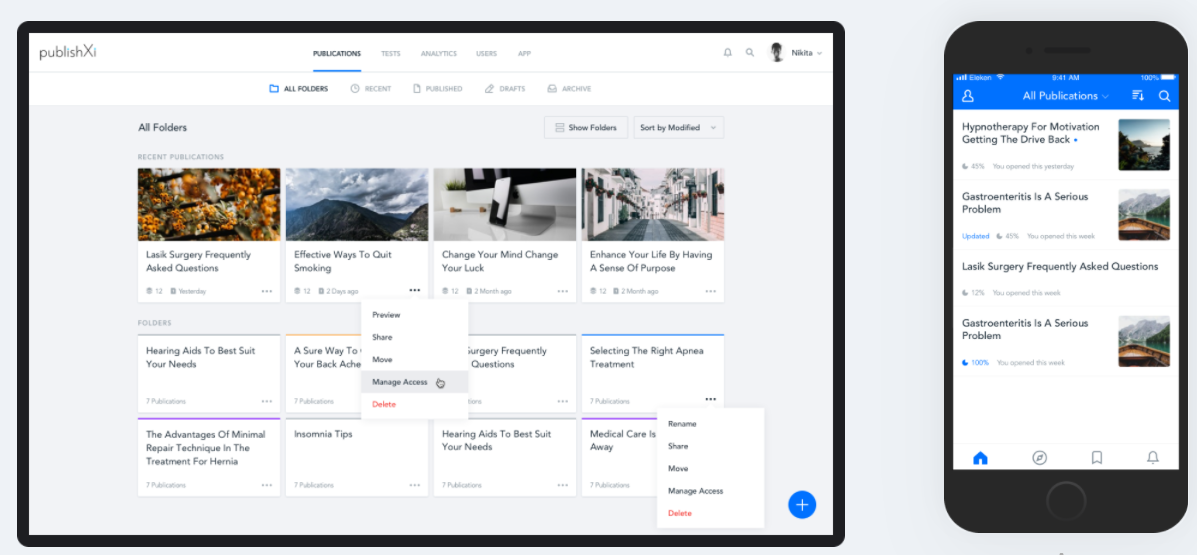Open the Lasik Surgery card thumbnail
Image resolution: width=1197 pixels, height=555 pixels.
[x=209, y=205]
